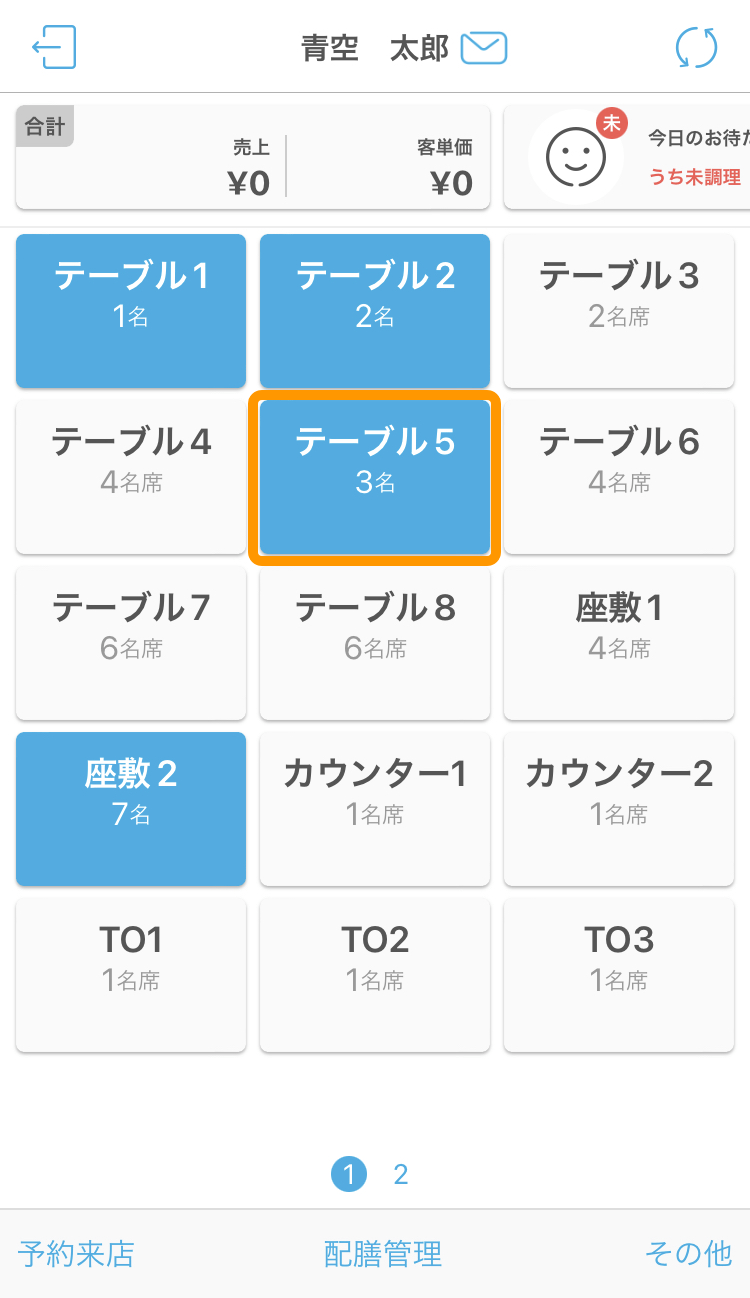The width and height of the screenshot is (750, 1298).
Task: Click the refresh sync icon
Action: pos(696,48)
